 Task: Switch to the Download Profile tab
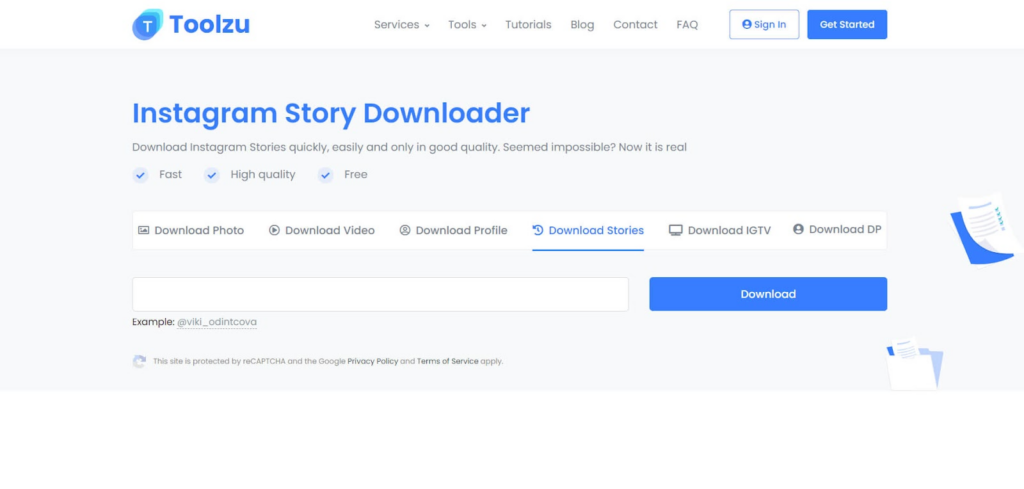pos(453,230)
